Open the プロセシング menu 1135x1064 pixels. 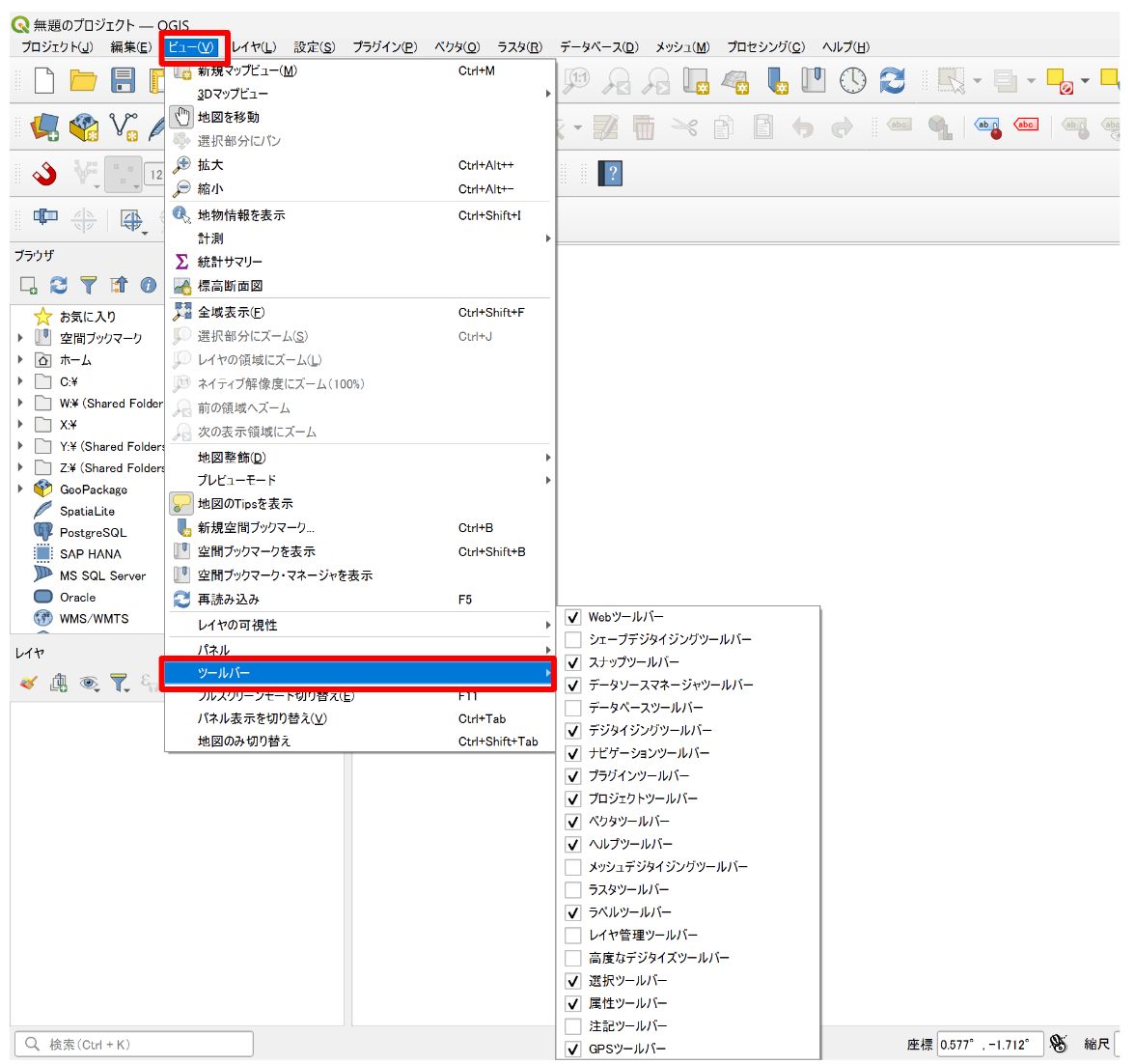pos(766,47)
